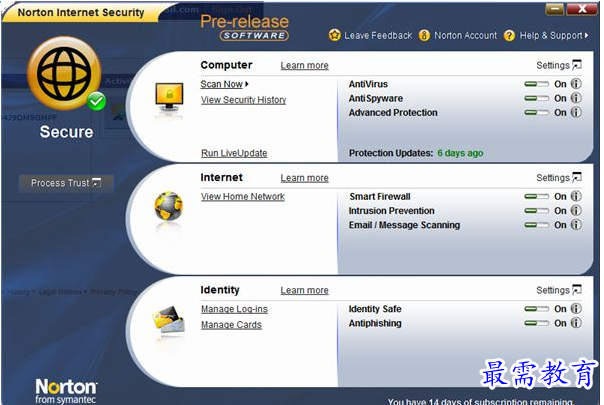The height and width of the screenshot is (405, 604).
Task: Toggle the Advanced Protection switch
Action: [x=536, y=113]
